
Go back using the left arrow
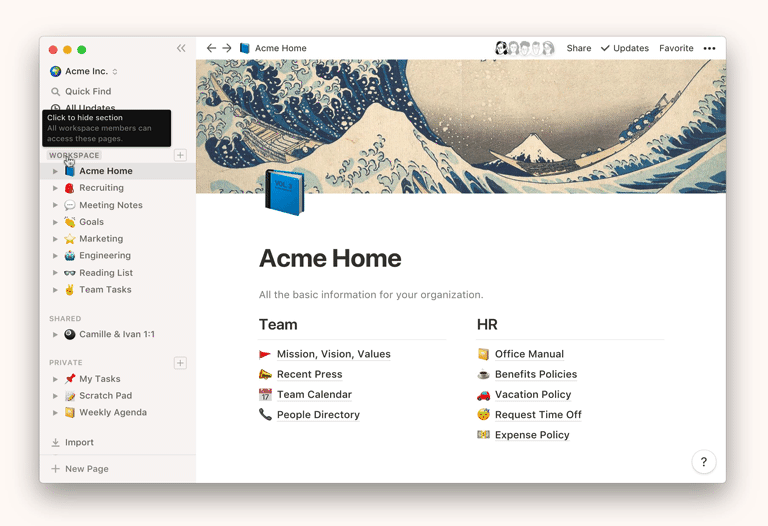[x=211, y=48]
